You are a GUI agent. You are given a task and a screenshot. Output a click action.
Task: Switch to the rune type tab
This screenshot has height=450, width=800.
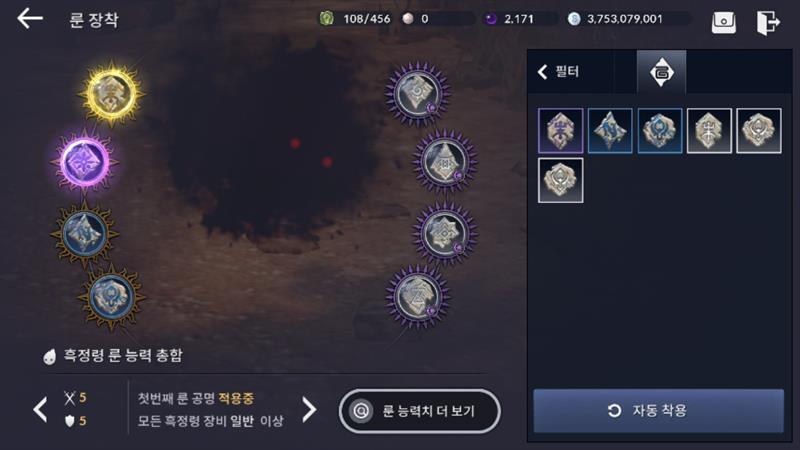point(661,72)
